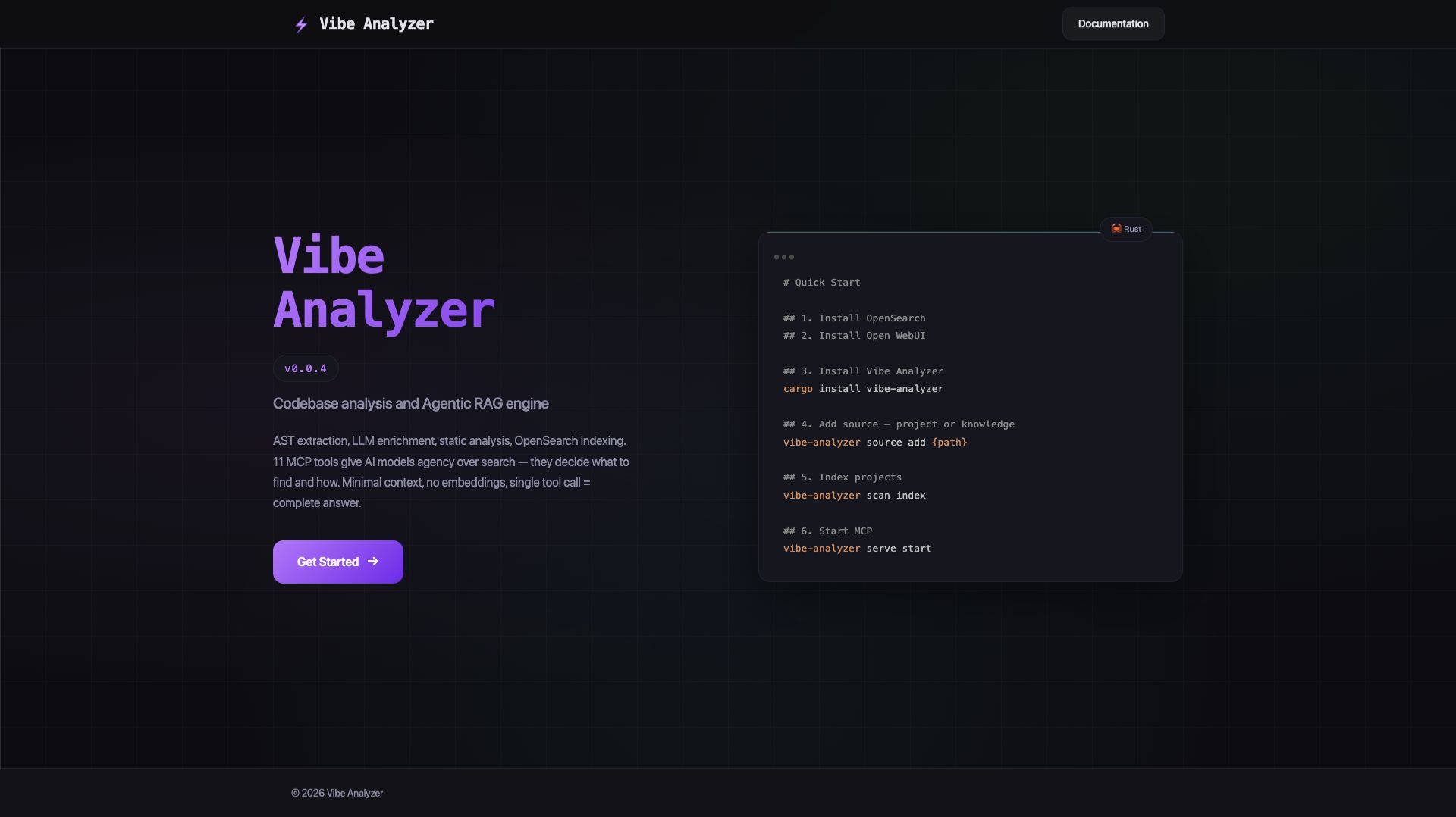
Task: Click '## 1. Install OpenSearch' line
Action: (855, 318)
